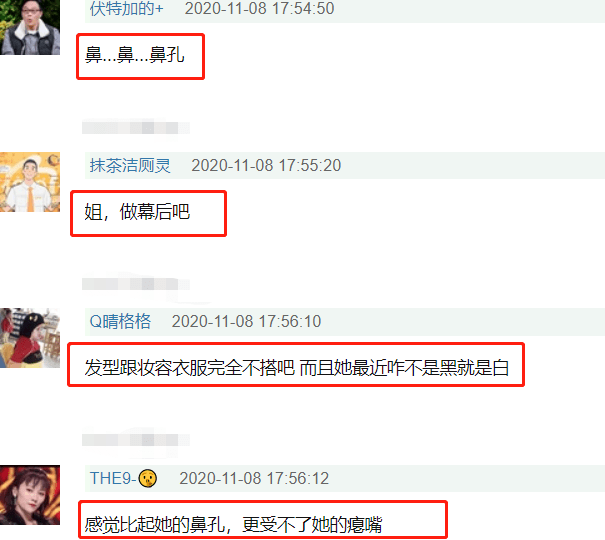Select the comment 鼻...鼻...鼻孔

(135, 54)
